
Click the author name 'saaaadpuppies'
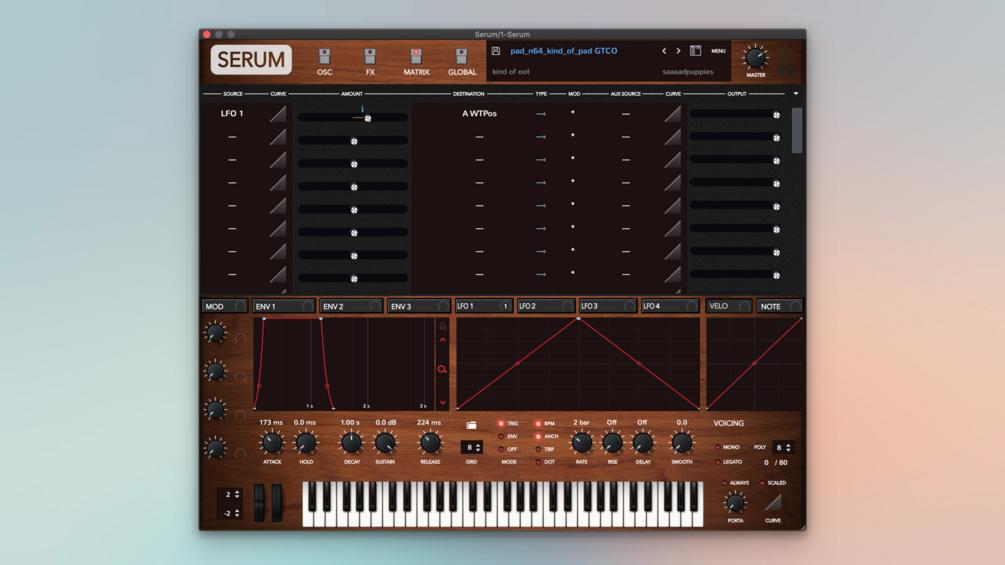[688, 72]
